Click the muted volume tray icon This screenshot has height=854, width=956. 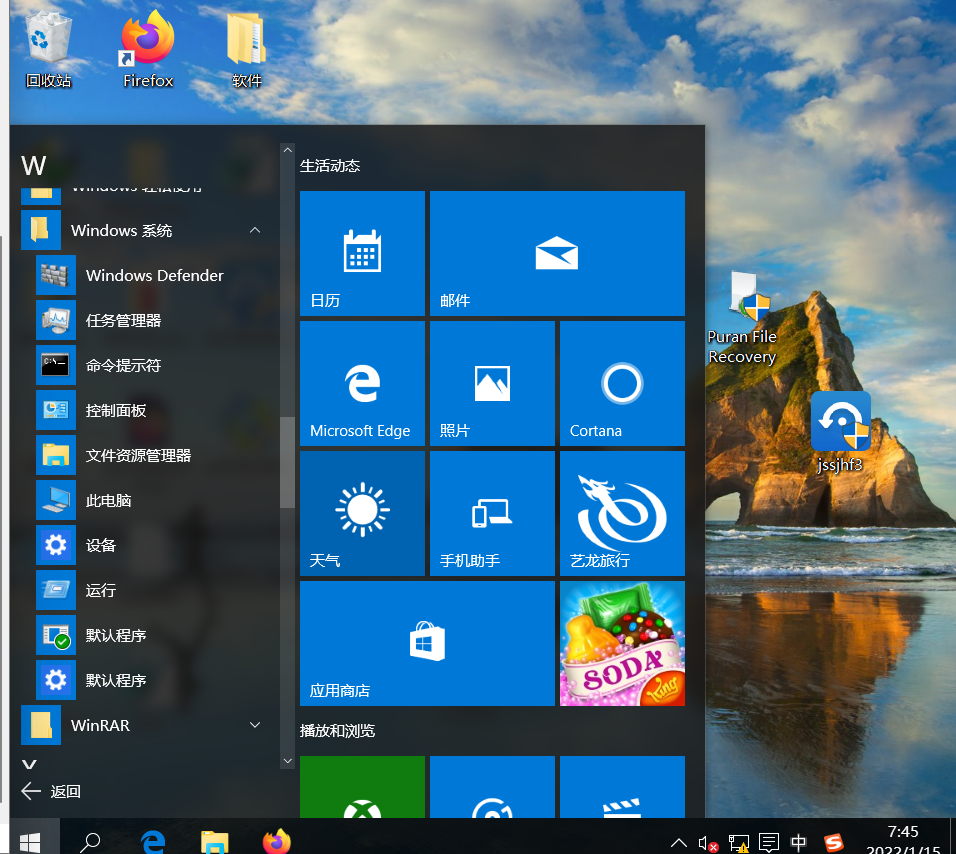click(x=708, y=844)
